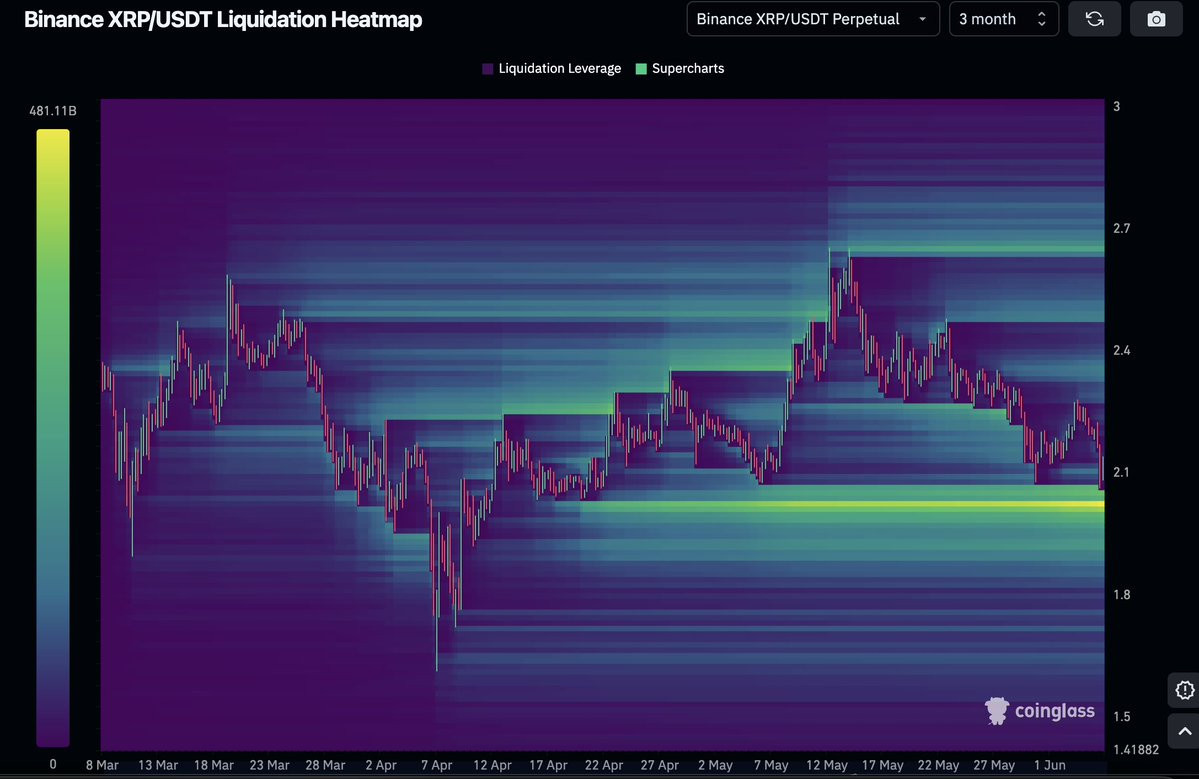Click the 13 Mar date label
The image size is (1199, 779).
pyautogui.click(x=158, y=765)
